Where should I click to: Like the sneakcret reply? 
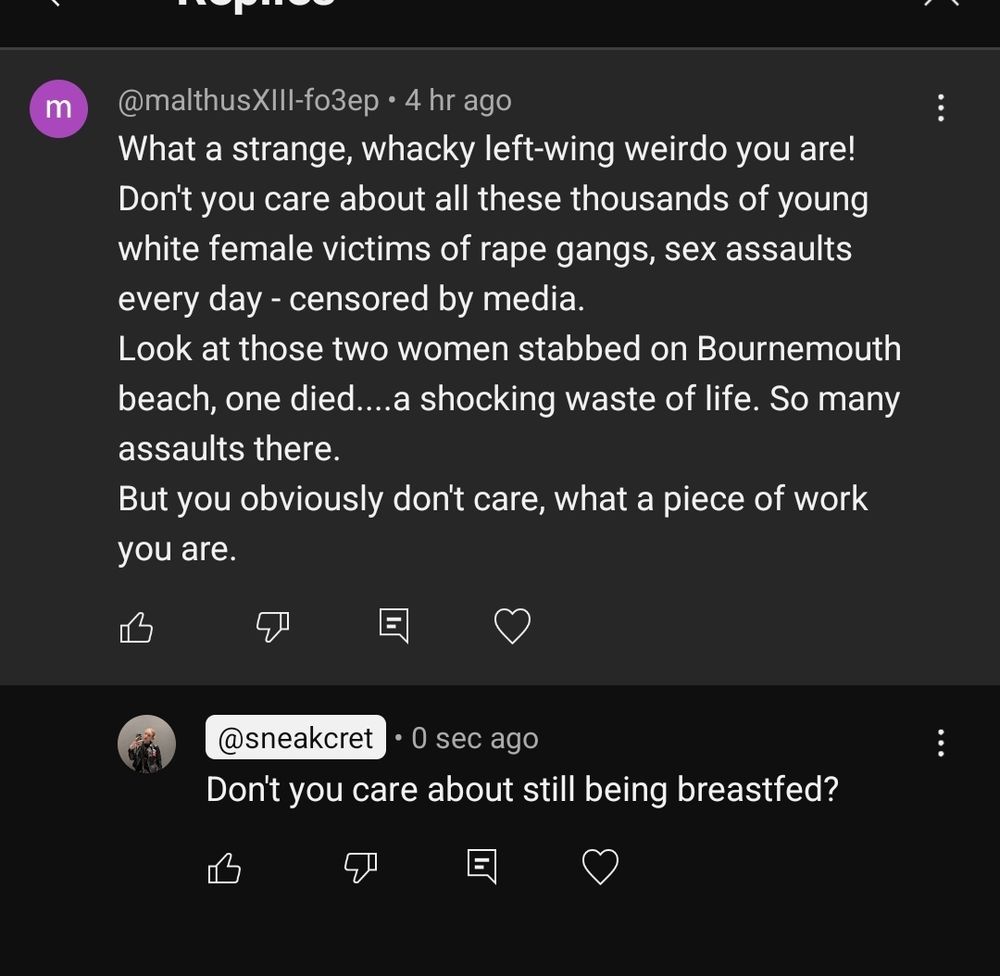point(224,867)
